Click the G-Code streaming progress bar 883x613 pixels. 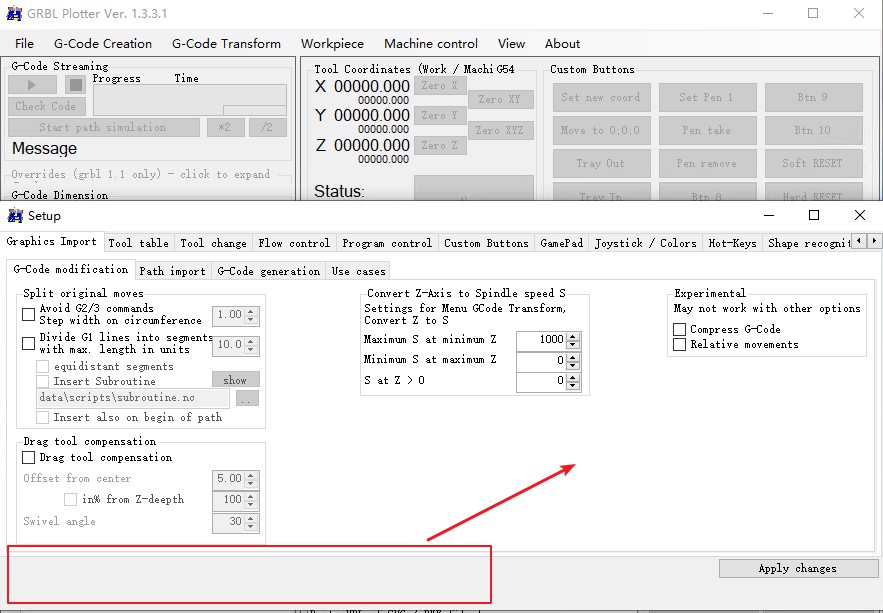click(x=189, y=99)
